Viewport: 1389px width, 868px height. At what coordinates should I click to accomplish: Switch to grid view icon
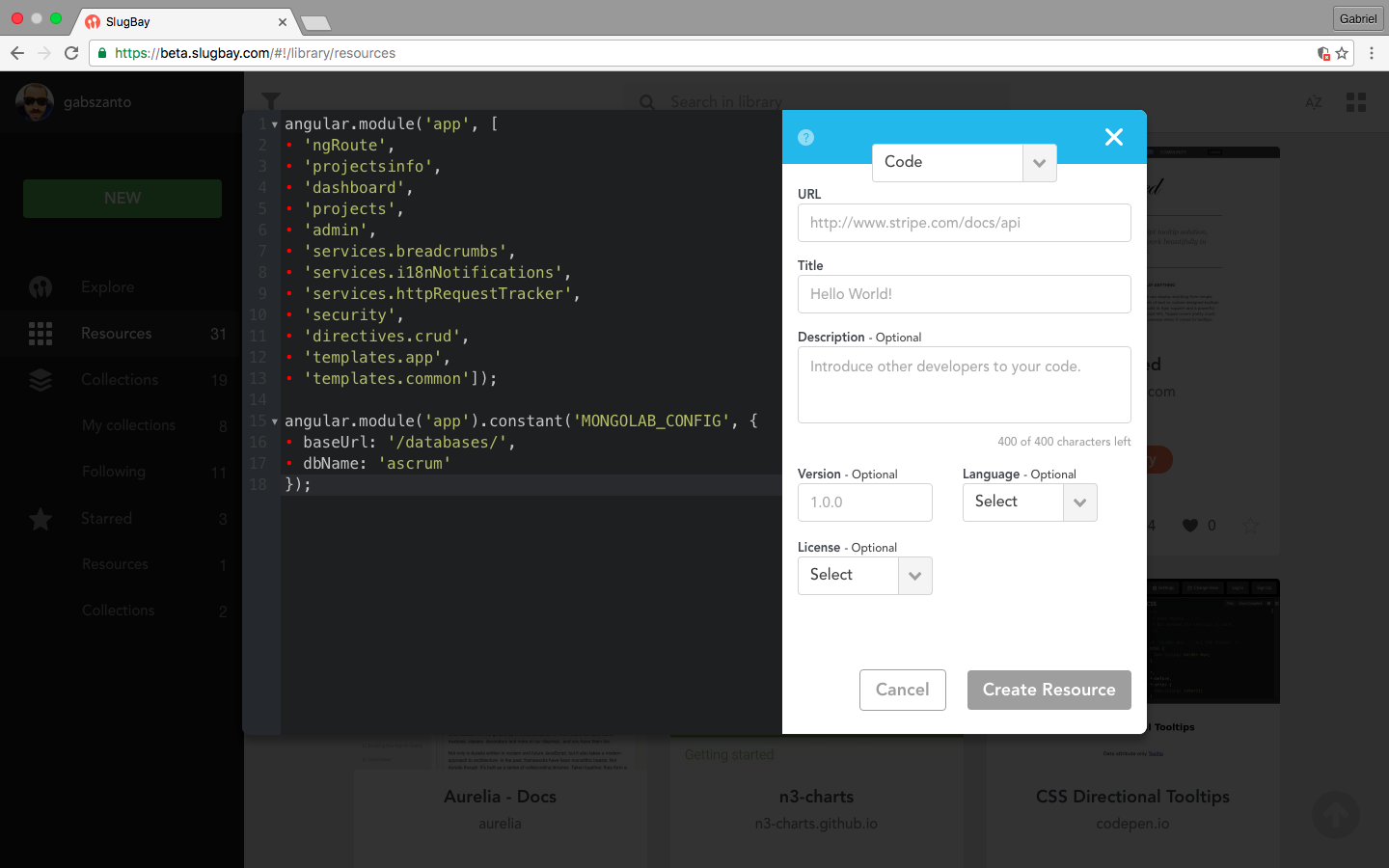tap(1356, 102)
